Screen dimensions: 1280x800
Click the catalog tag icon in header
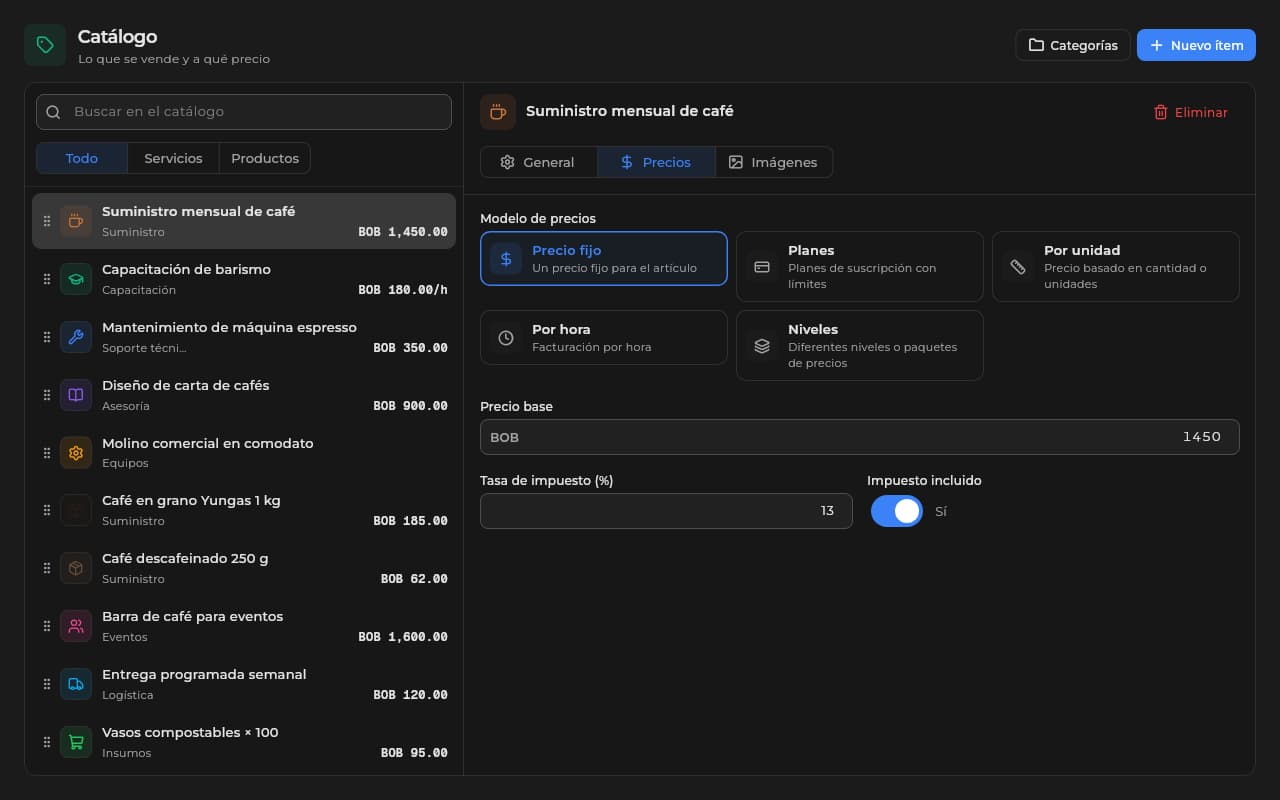pos(45,45)
